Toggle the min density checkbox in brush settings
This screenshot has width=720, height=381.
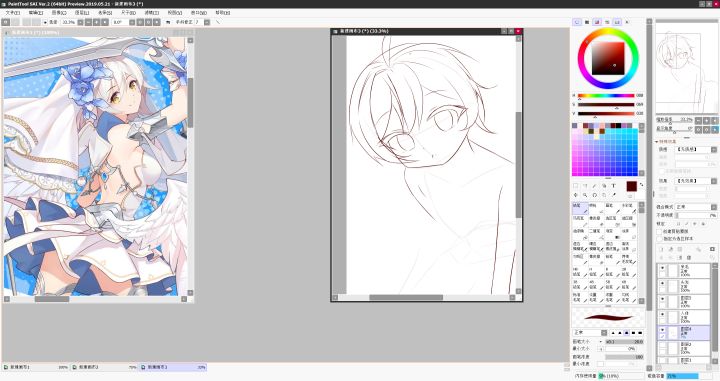click(x=600, y=364)
